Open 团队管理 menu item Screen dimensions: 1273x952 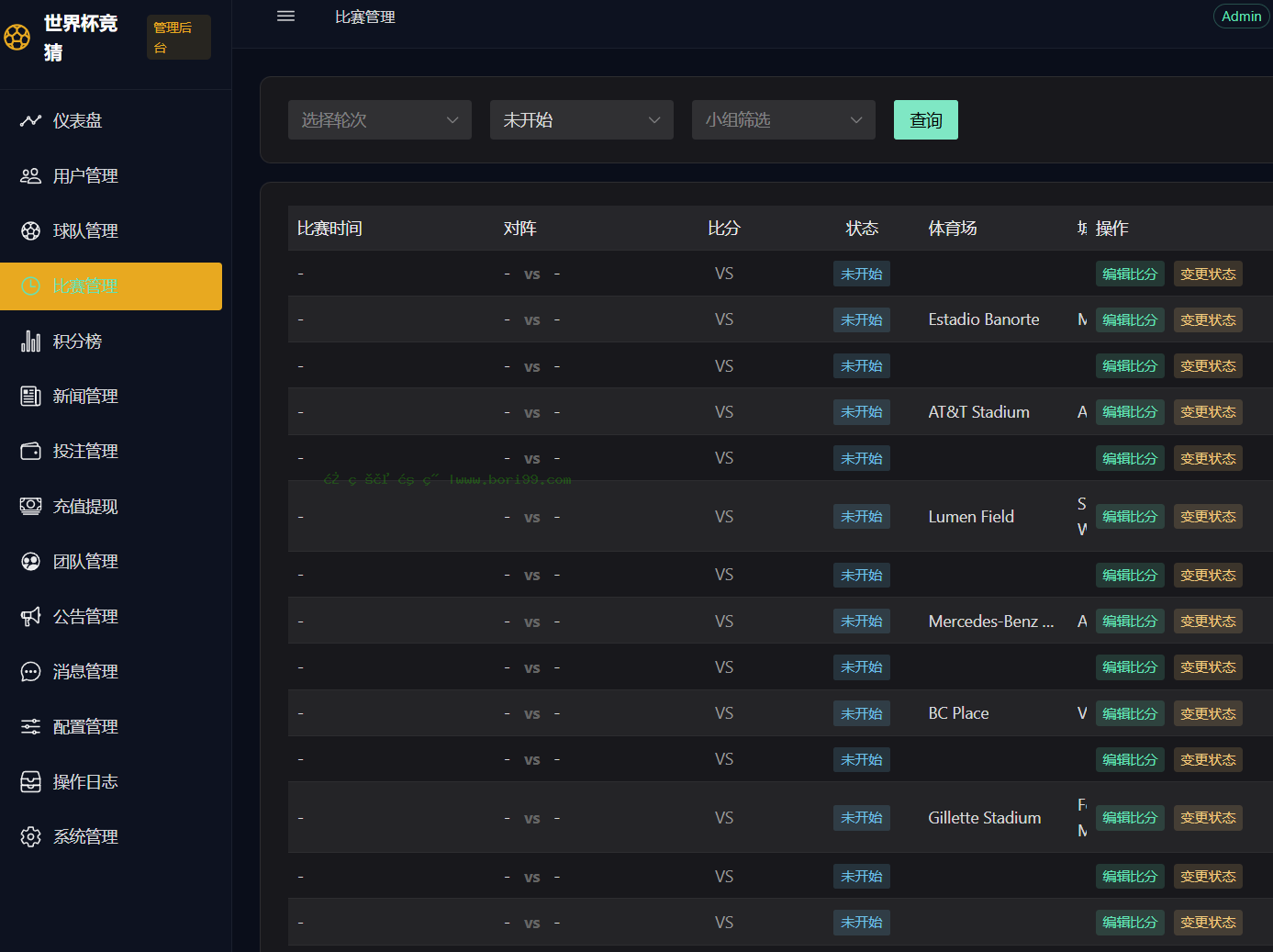pos(111,561)
